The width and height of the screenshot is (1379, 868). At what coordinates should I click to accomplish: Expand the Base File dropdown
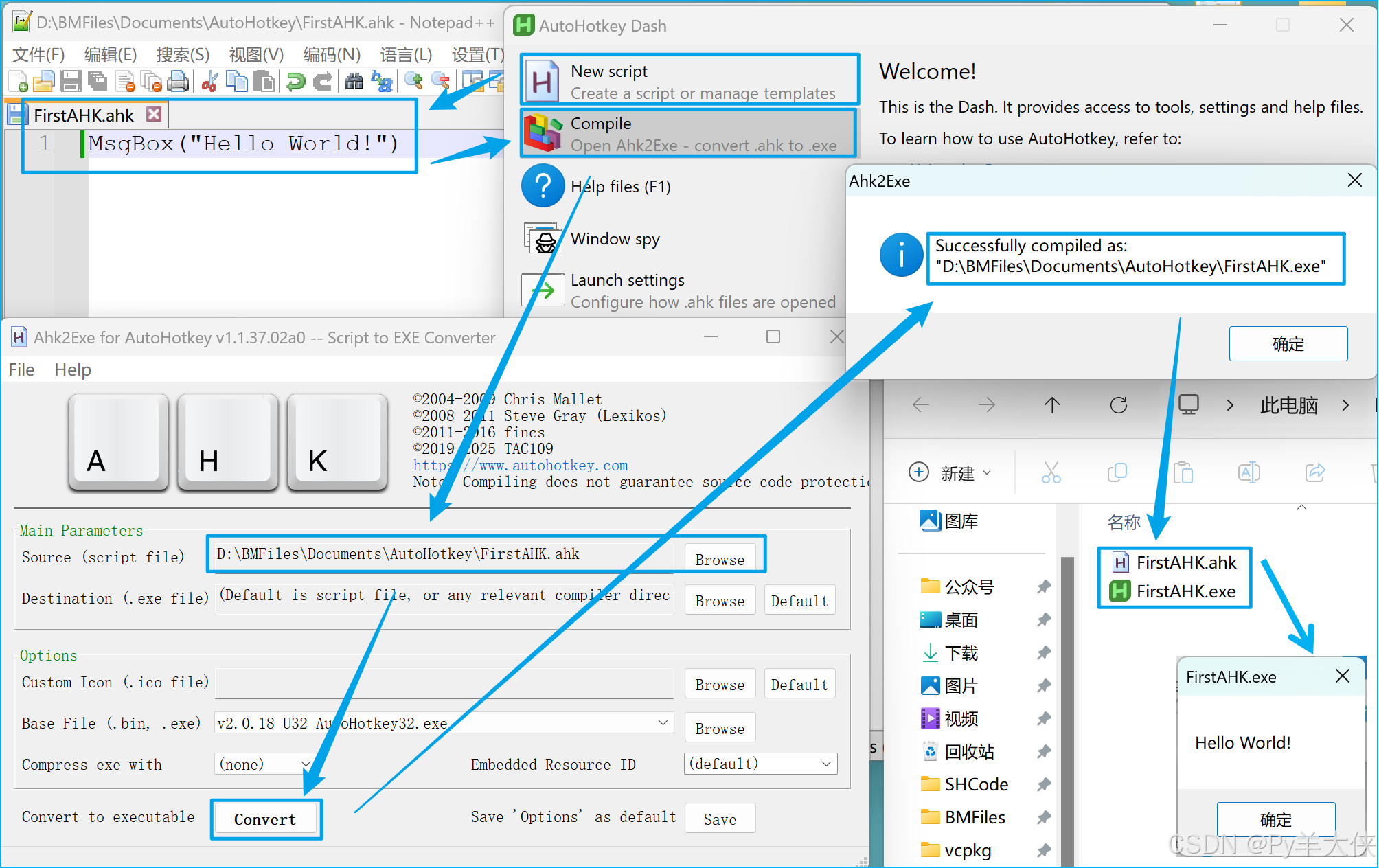point(663,723)
